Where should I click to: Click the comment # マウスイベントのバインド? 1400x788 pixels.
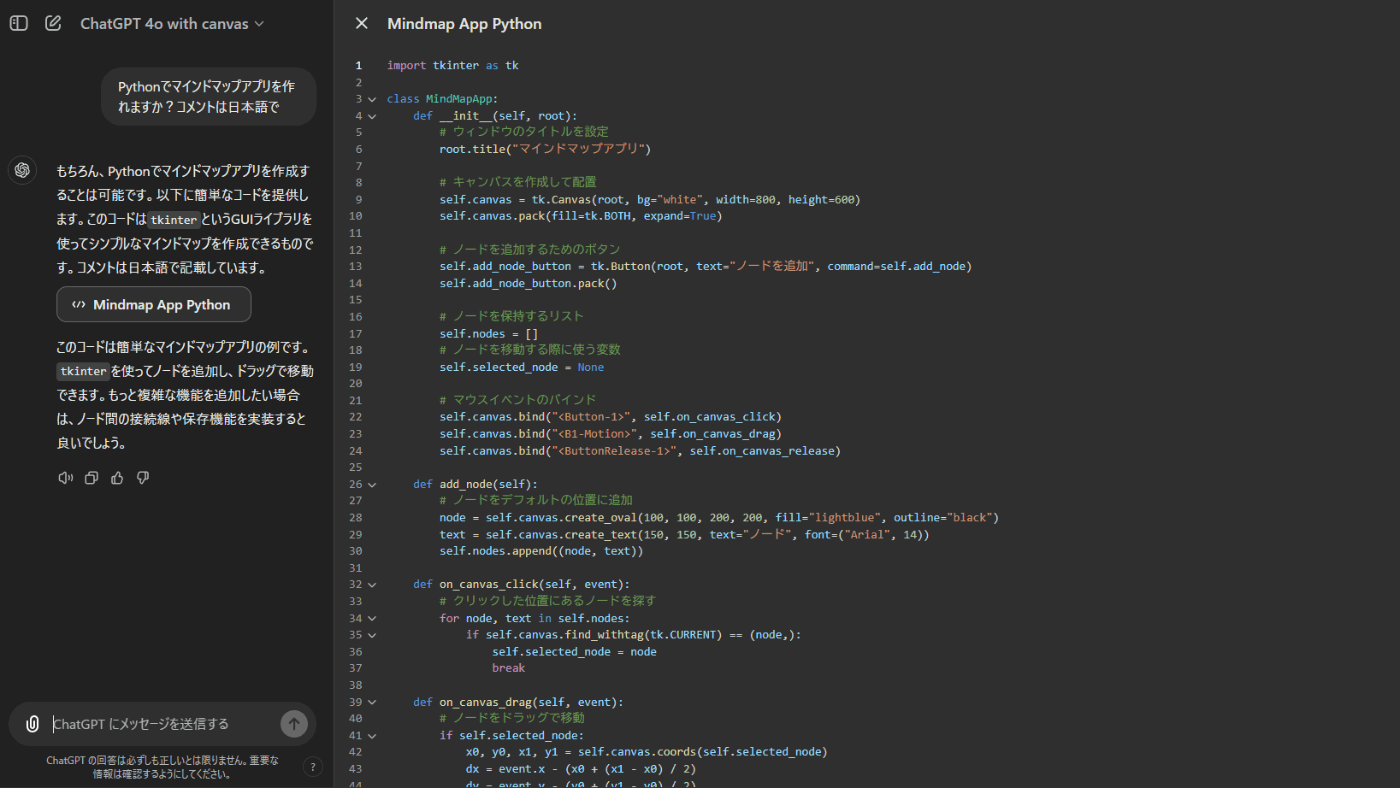(x=518, y=400)
